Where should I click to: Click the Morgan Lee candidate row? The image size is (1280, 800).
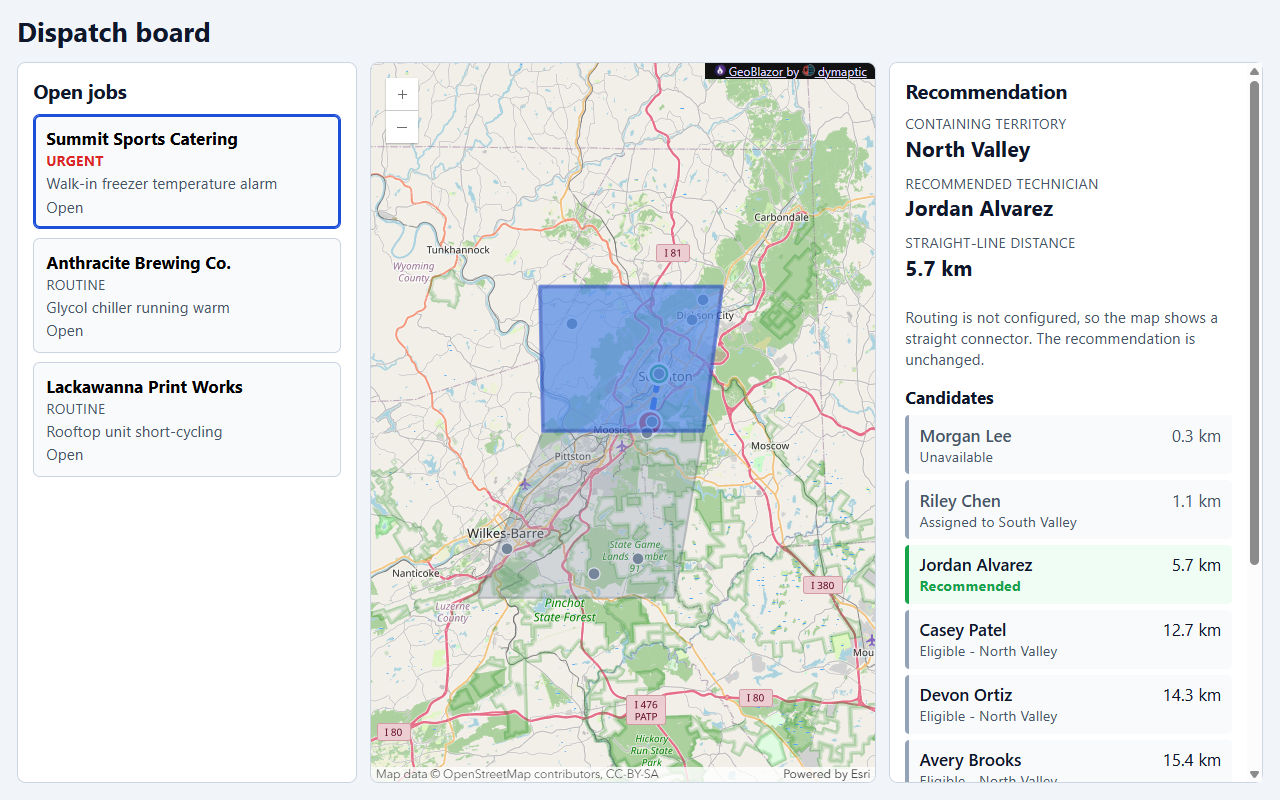coord(1068,445)
